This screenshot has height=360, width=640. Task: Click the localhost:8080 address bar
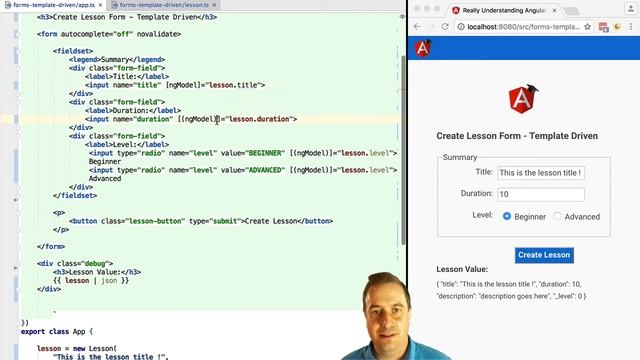coord(524,27)
